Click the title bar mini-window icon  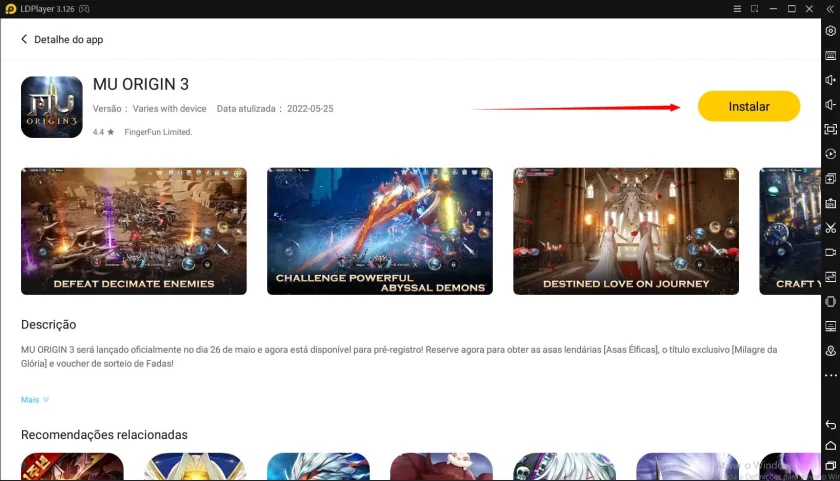pos(755,9)
